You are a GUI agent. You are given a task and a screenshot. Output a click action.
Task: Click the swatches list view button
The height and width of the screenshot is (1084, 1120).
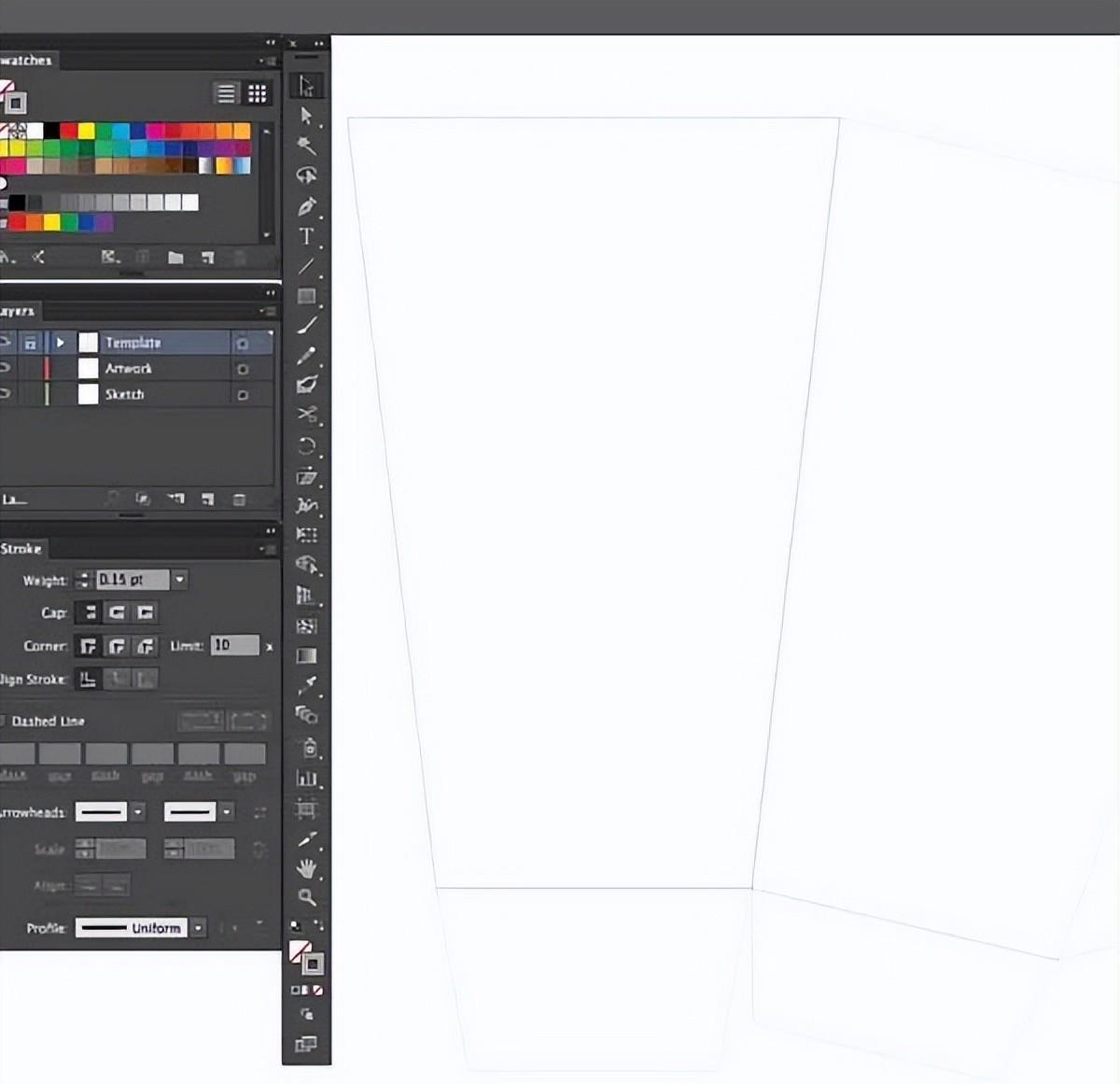[226, 93]
